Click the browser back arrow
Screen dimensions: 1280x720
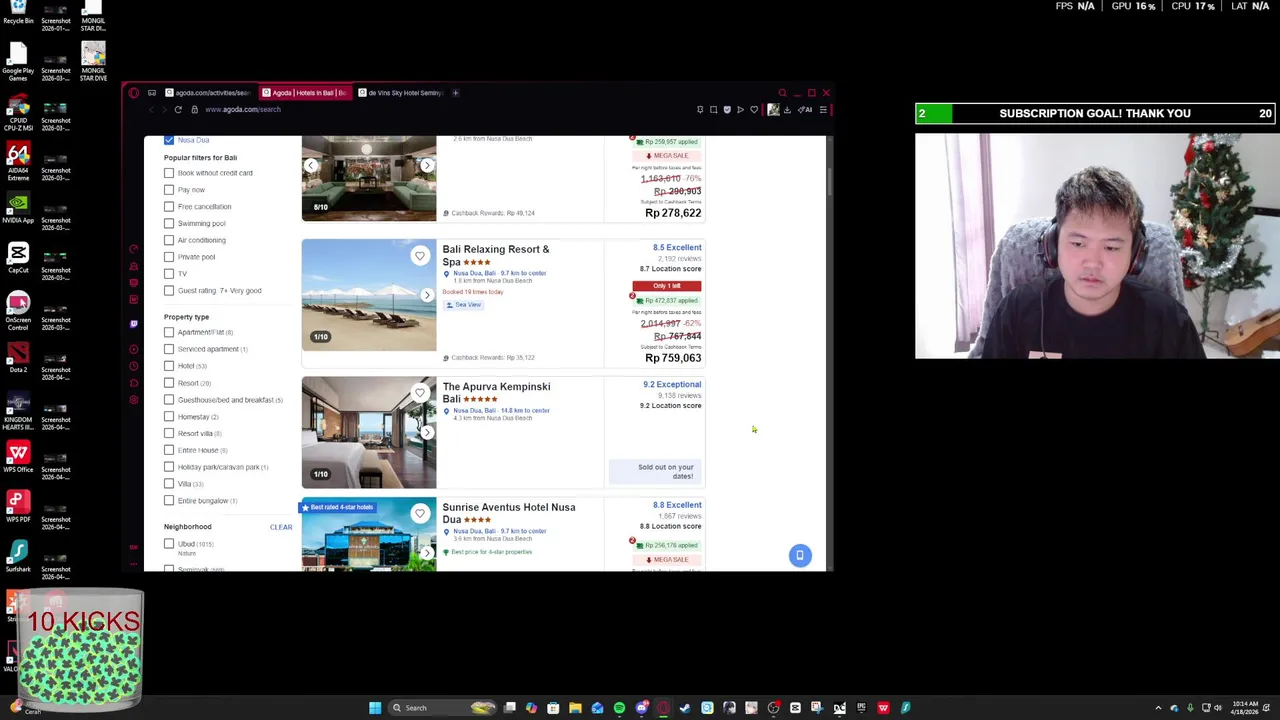(152, 110)
